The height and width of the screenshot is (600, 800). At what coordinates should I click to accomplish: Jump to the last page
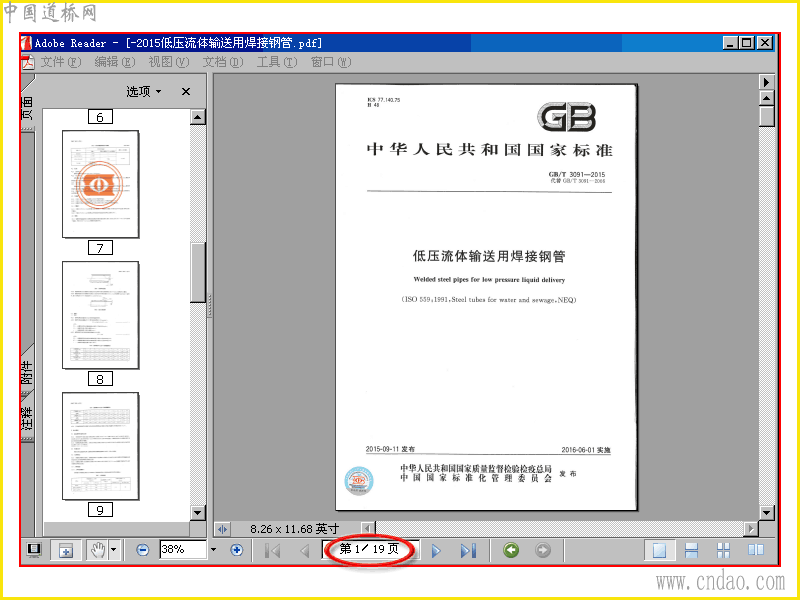point(468,551)
